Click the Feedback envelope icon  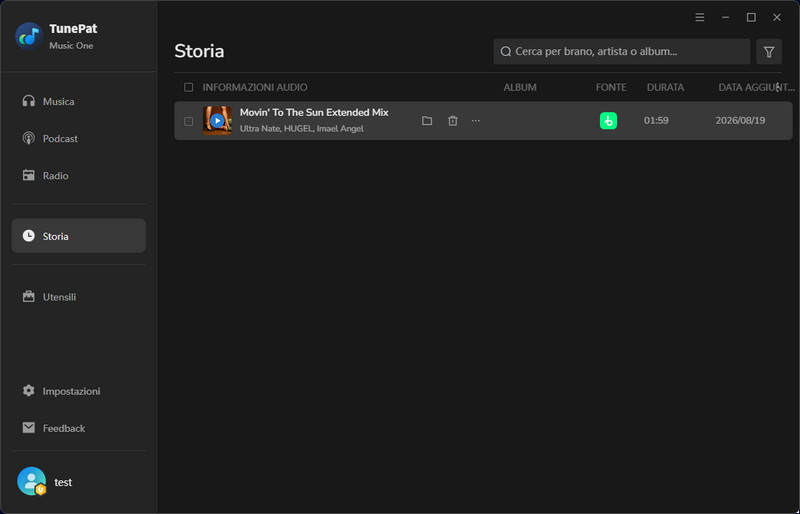pyautogui.click(x=29, y=427)
